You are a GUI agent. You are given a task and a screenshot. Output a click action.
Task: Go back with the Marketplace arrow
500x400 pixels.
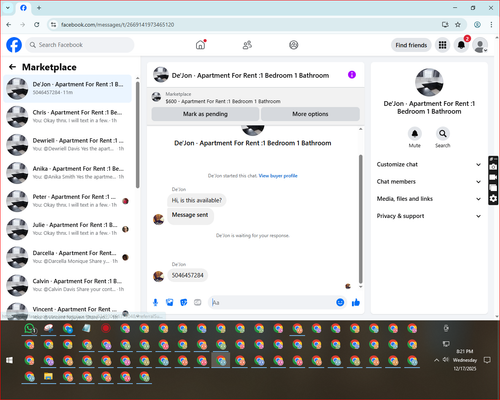pyautogui.click(x=12, y=67)
